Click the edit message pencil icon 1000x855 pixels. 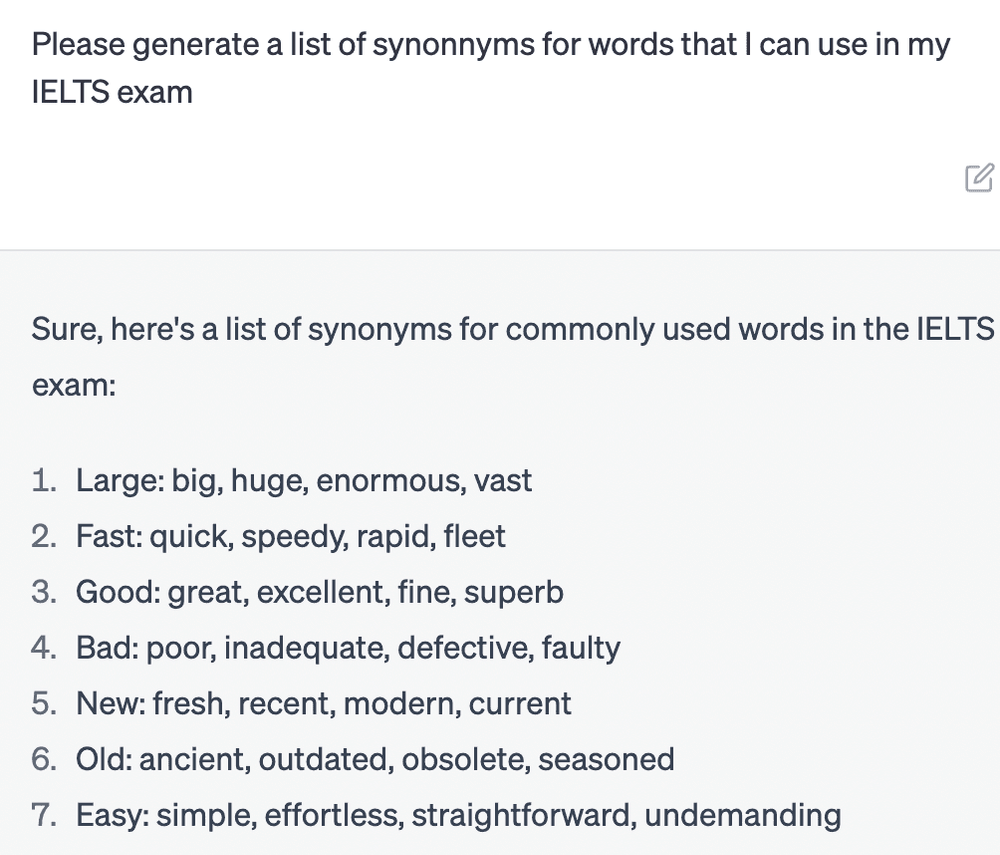point(979,178)
